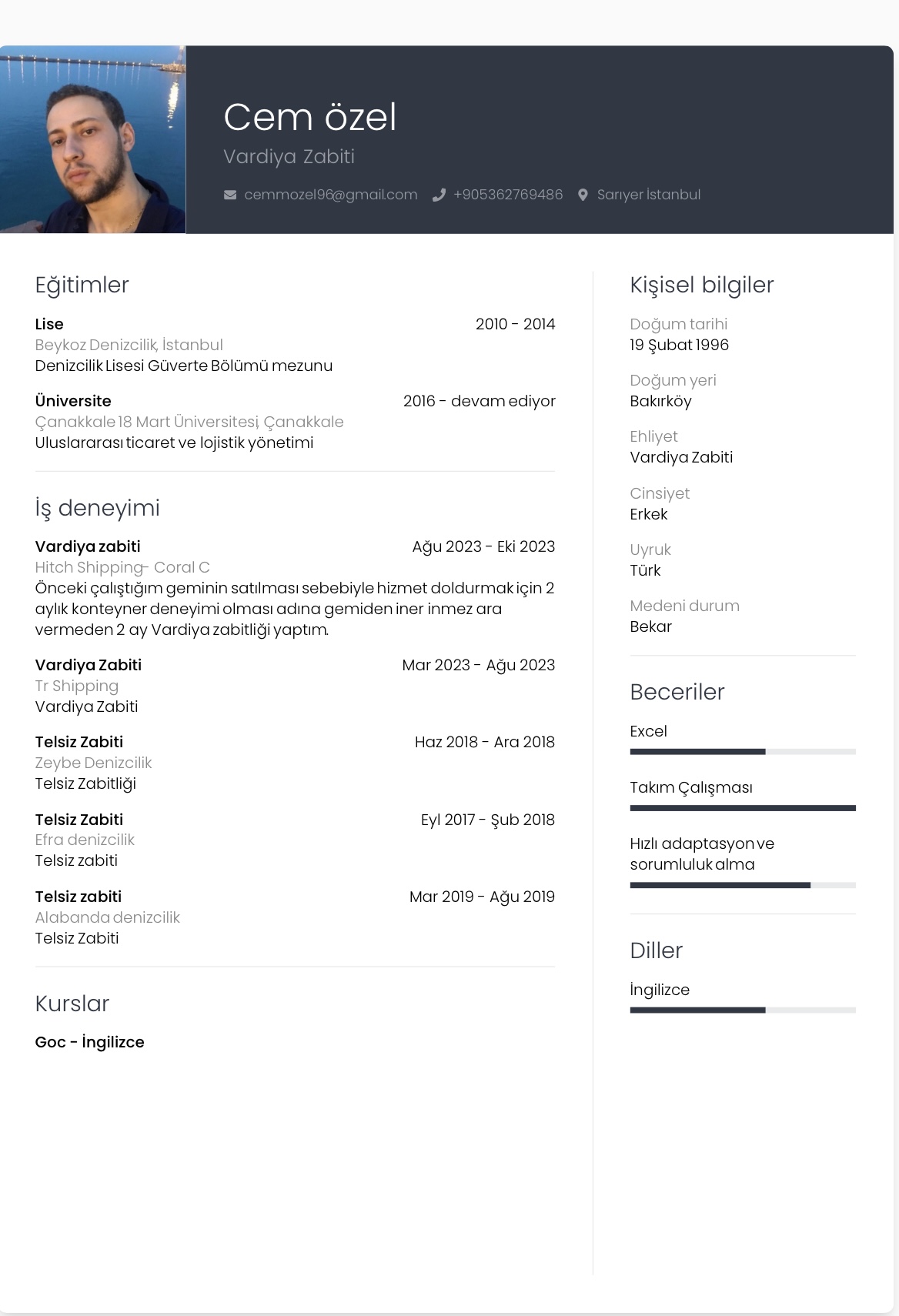Click the Kişisel bilgiler section heading
899x1316 pixels.
[701, 285]
